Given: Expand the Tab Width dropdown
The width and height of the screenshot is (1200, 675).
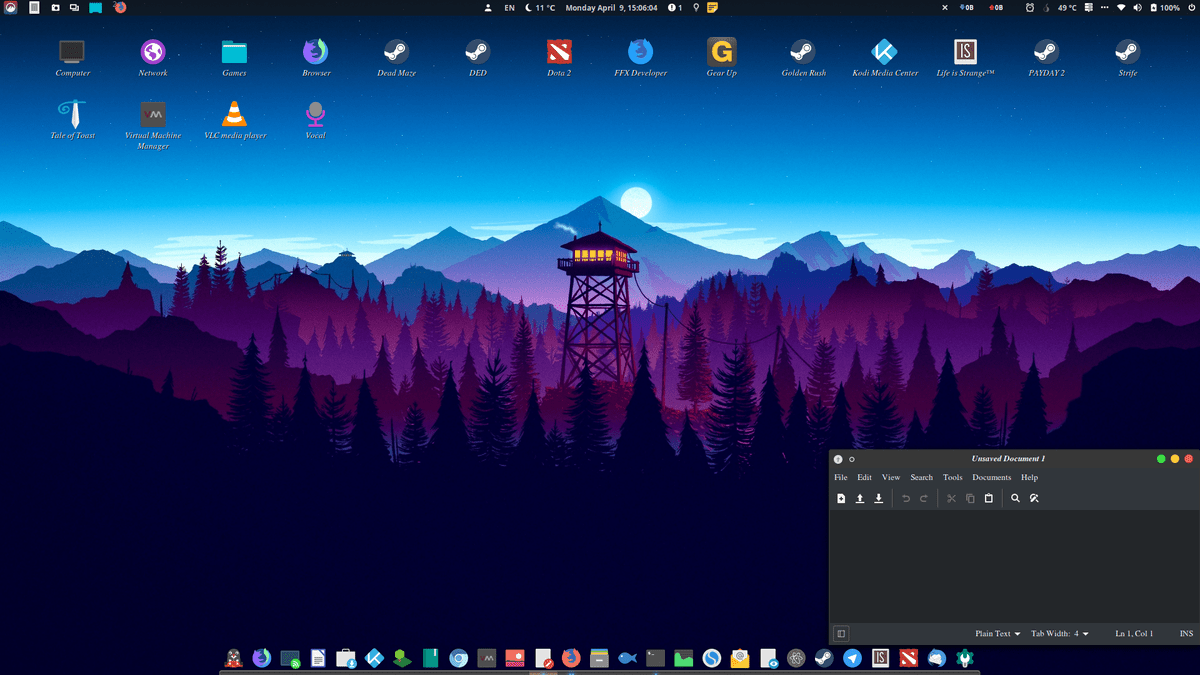Looking at the screenshot, I should (x=1060, y=633).
